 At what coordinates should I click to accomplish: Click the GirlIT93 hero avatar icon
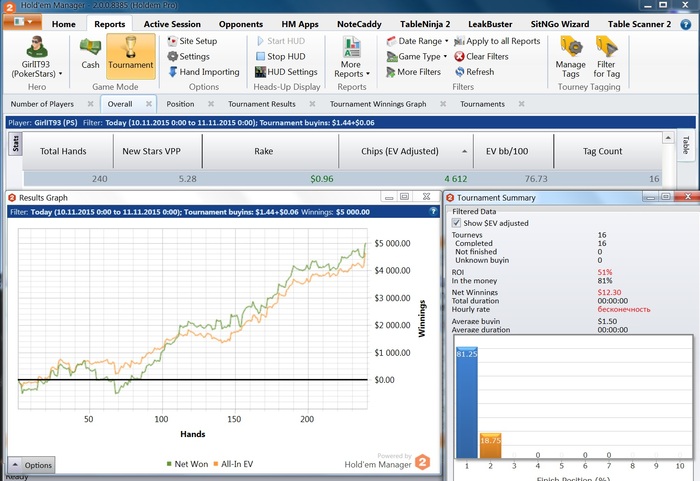37,46
